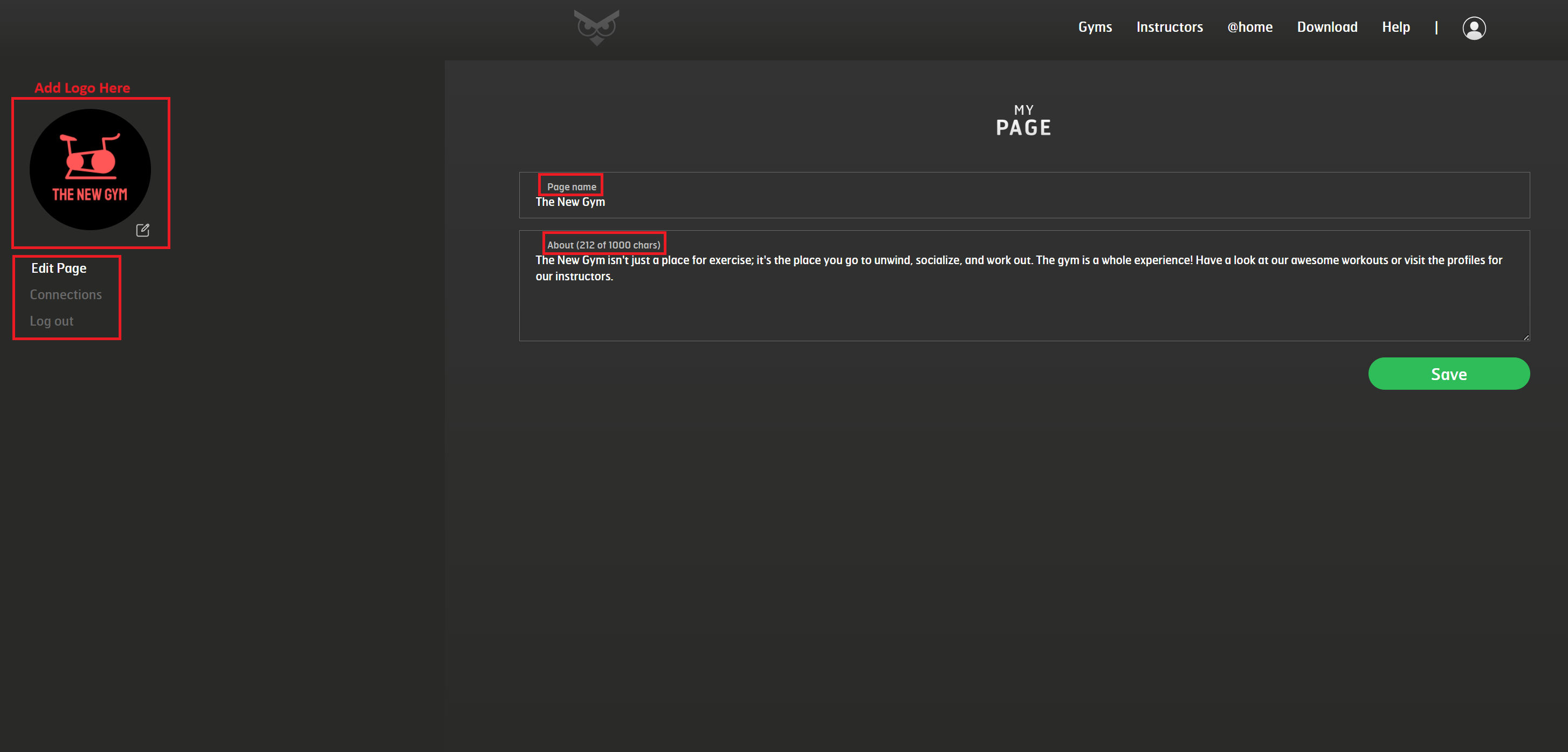Viewport: 1568px width, 752px height.
Task: Click Log out in the sidebar
Action: 51,321
